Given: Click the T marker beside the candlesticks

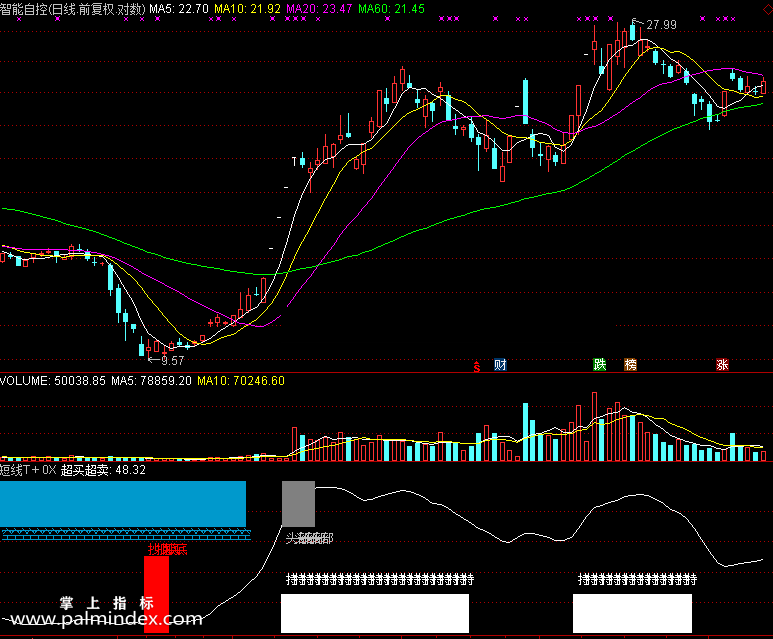Looking at the screenshot, I should (x=294, y=162).
